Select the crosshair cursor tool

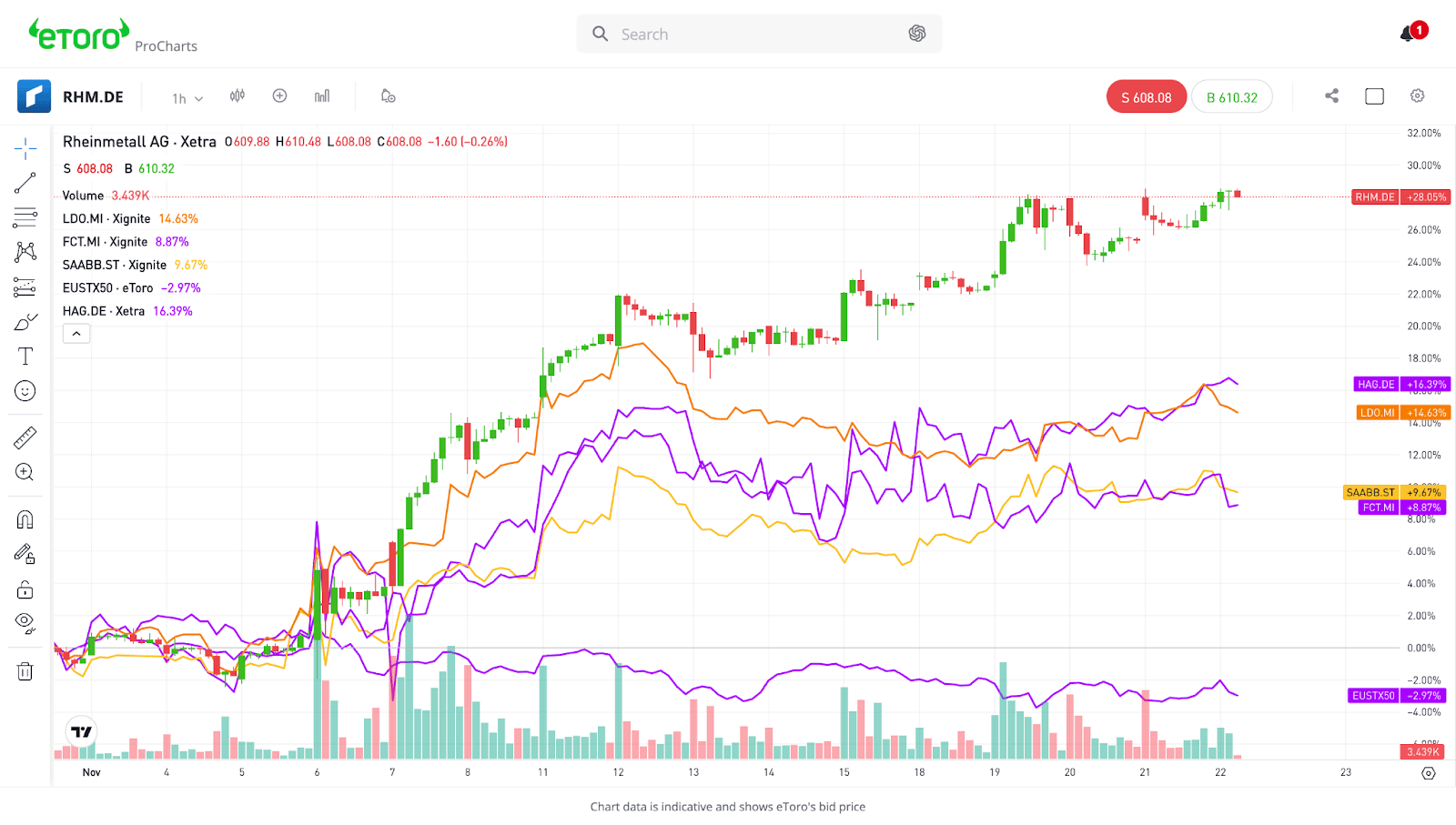(x=25, y=148)
